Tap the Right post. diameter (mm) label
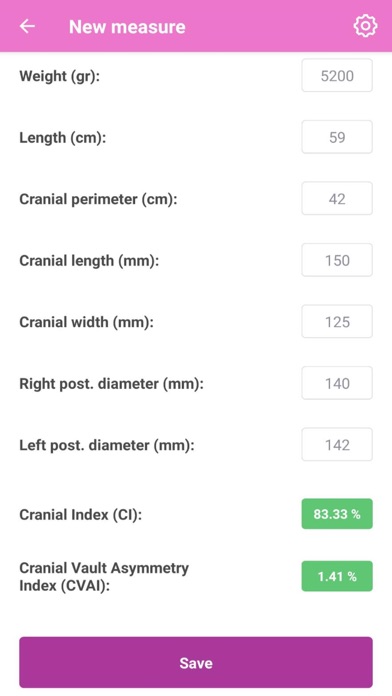Image resolution: width=392 pixels, height=696 pixels. pos(111,384)
